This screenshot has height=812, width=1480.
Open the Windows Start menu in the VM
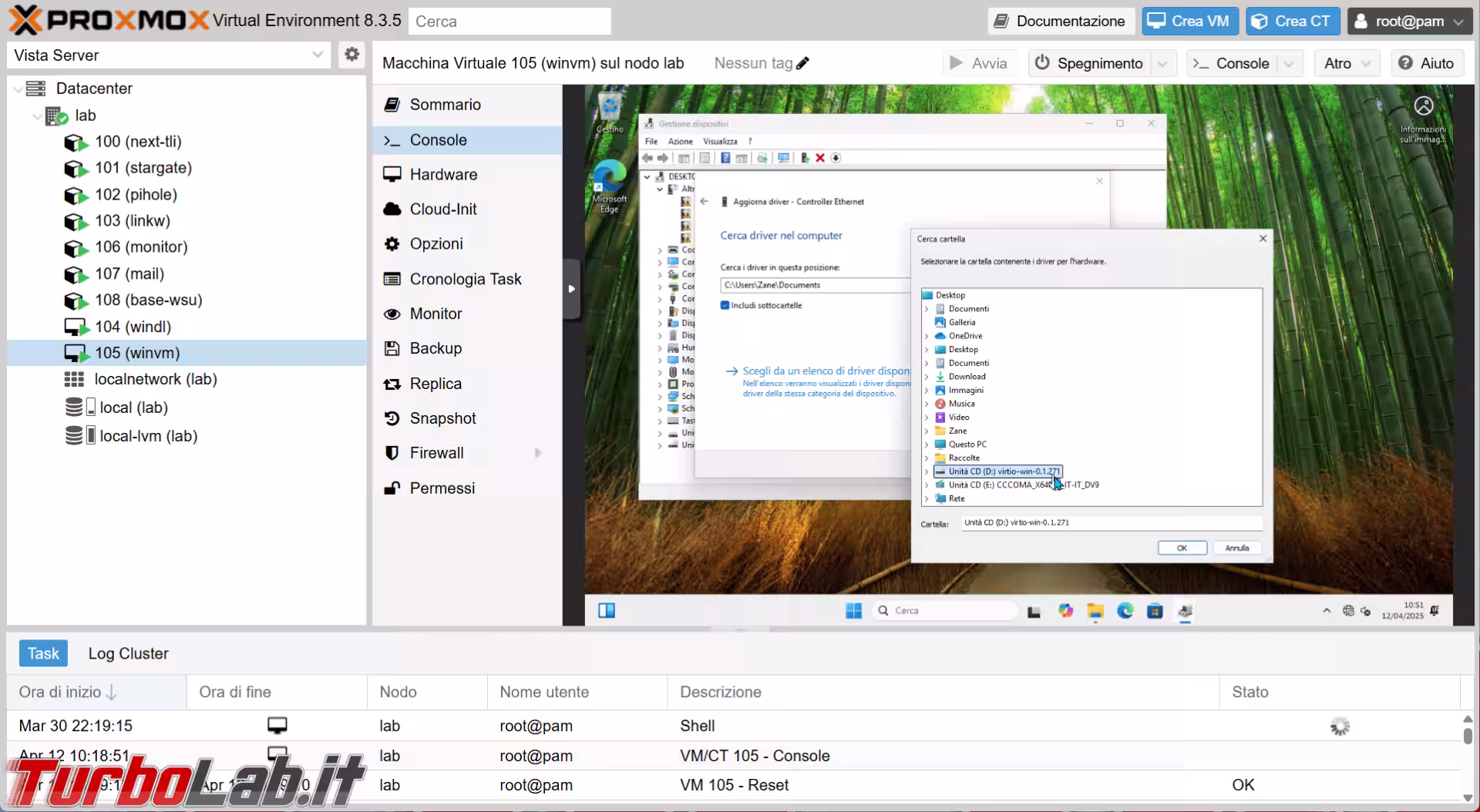tap(853, 611)
